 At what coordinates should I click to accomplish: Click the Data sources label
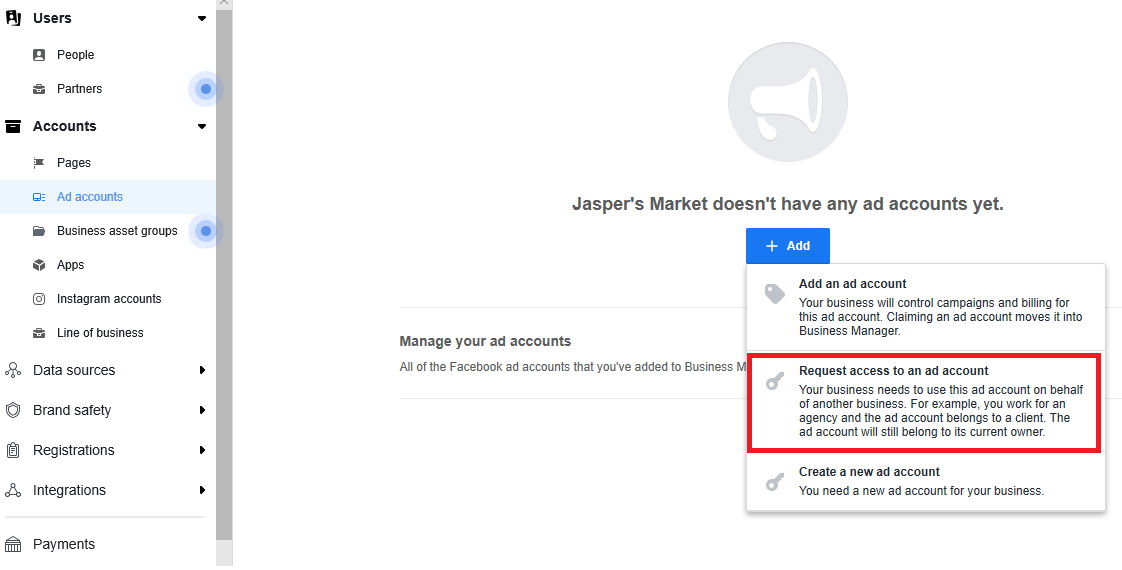coord(74,370)
